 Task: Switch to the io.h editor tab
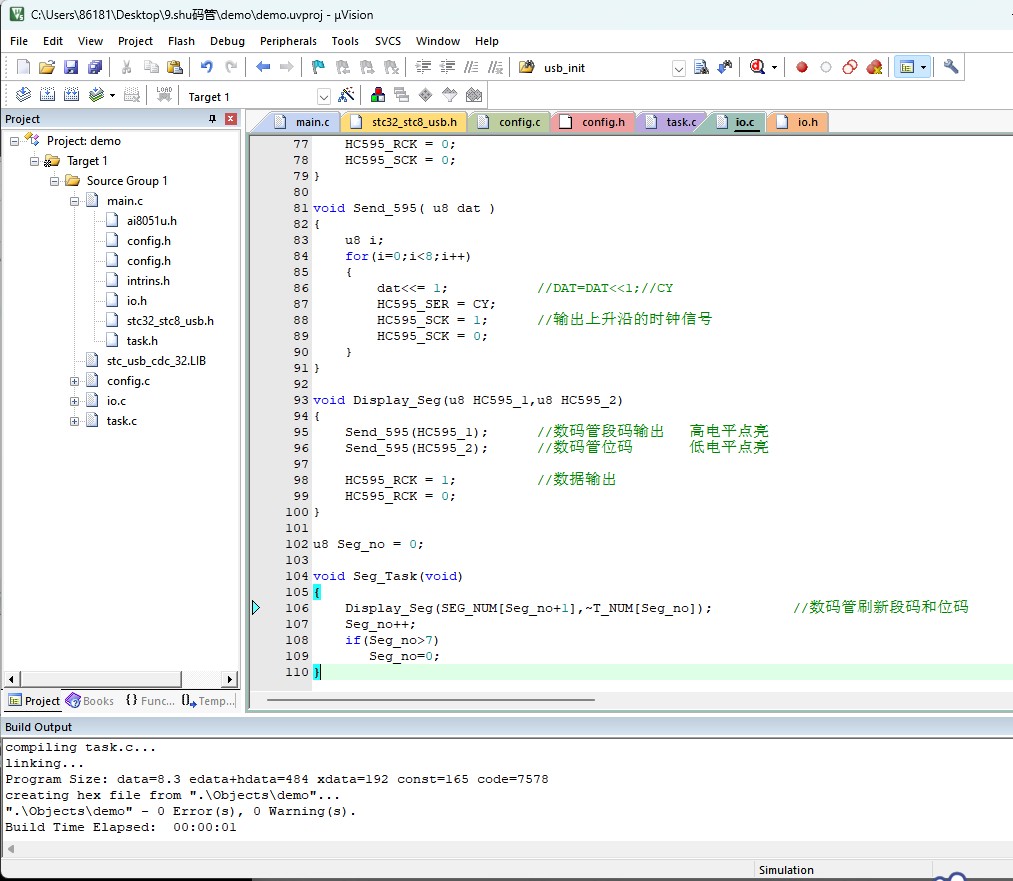[x=799, y=122]
